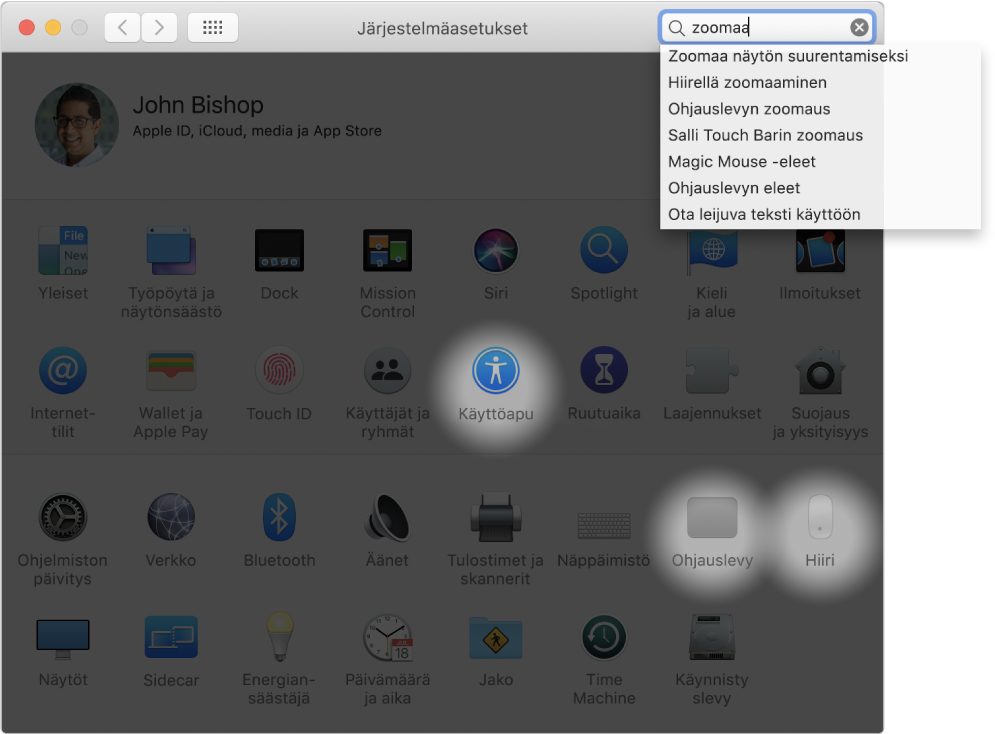Screen dimensions: 995x734
Task: Select suggestion Magic Mouse -eleet
Action: pos(741,162)
